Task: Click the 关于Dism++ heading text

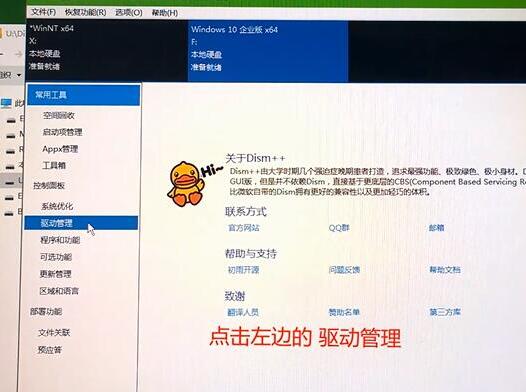Action: click(255, 158)
